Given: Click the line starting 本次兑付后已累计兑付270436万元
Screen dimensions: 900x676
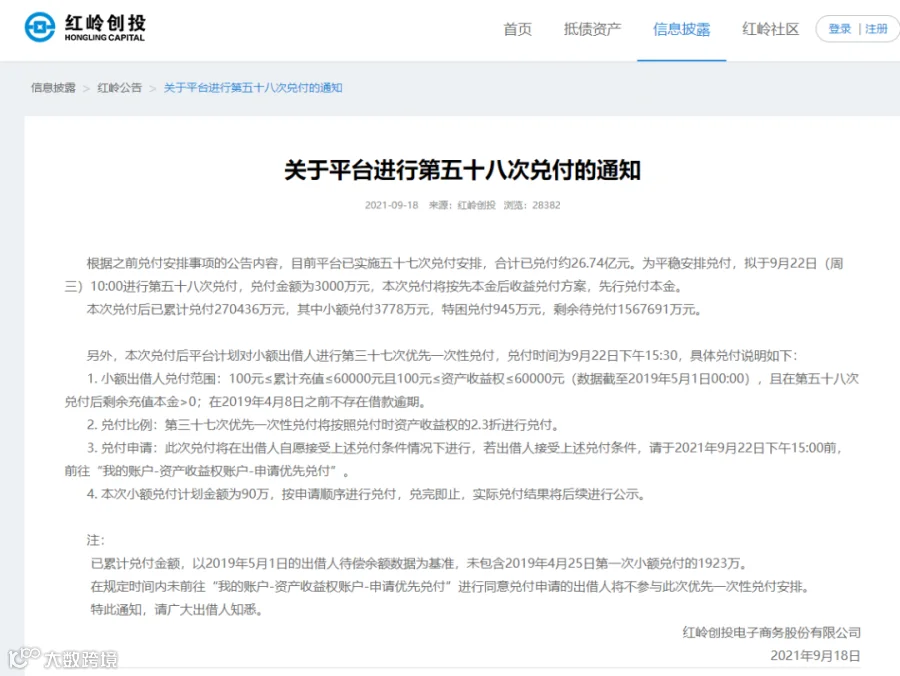Looking at the screenshot, I should click(x=394, y=310).
